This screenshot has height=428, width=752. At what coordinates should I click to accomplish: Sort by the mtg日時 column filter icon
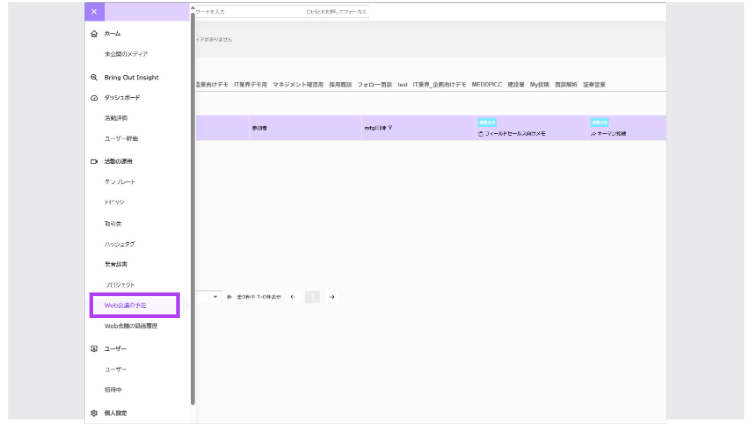(x=390, y=128)
